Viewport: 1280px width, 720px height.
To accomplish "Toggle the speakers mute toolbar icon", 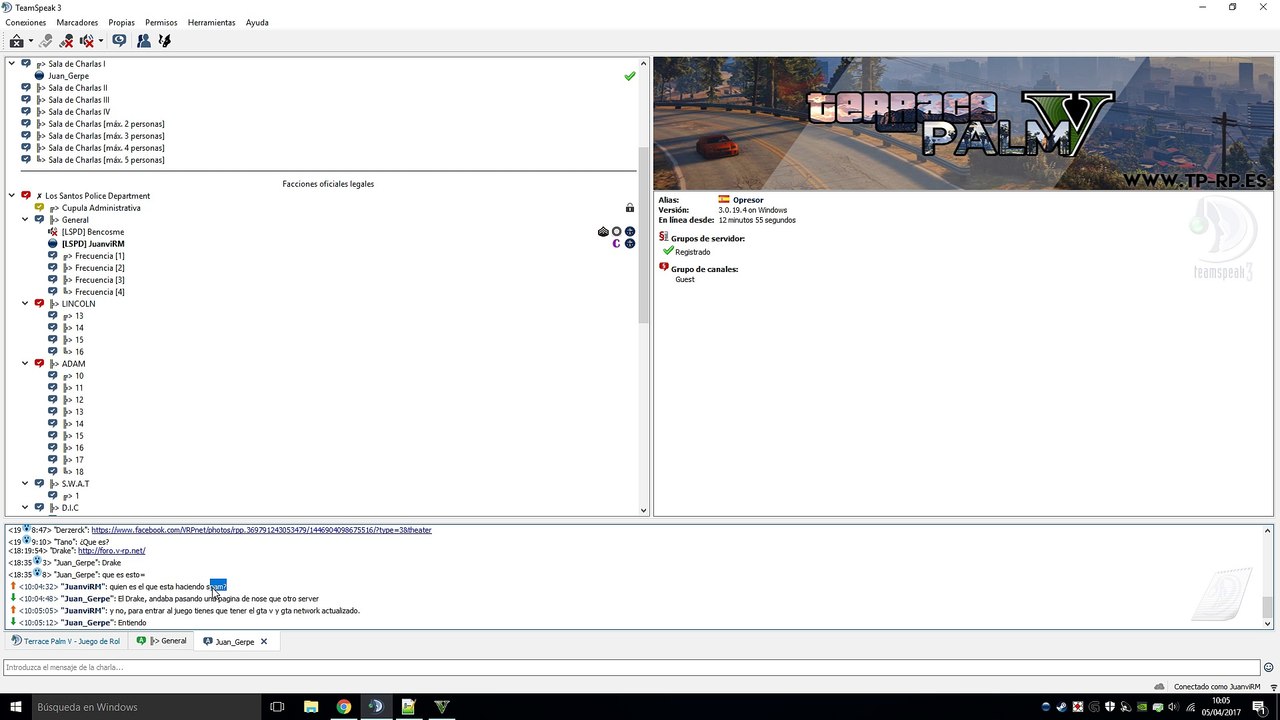I will (87, 41).
